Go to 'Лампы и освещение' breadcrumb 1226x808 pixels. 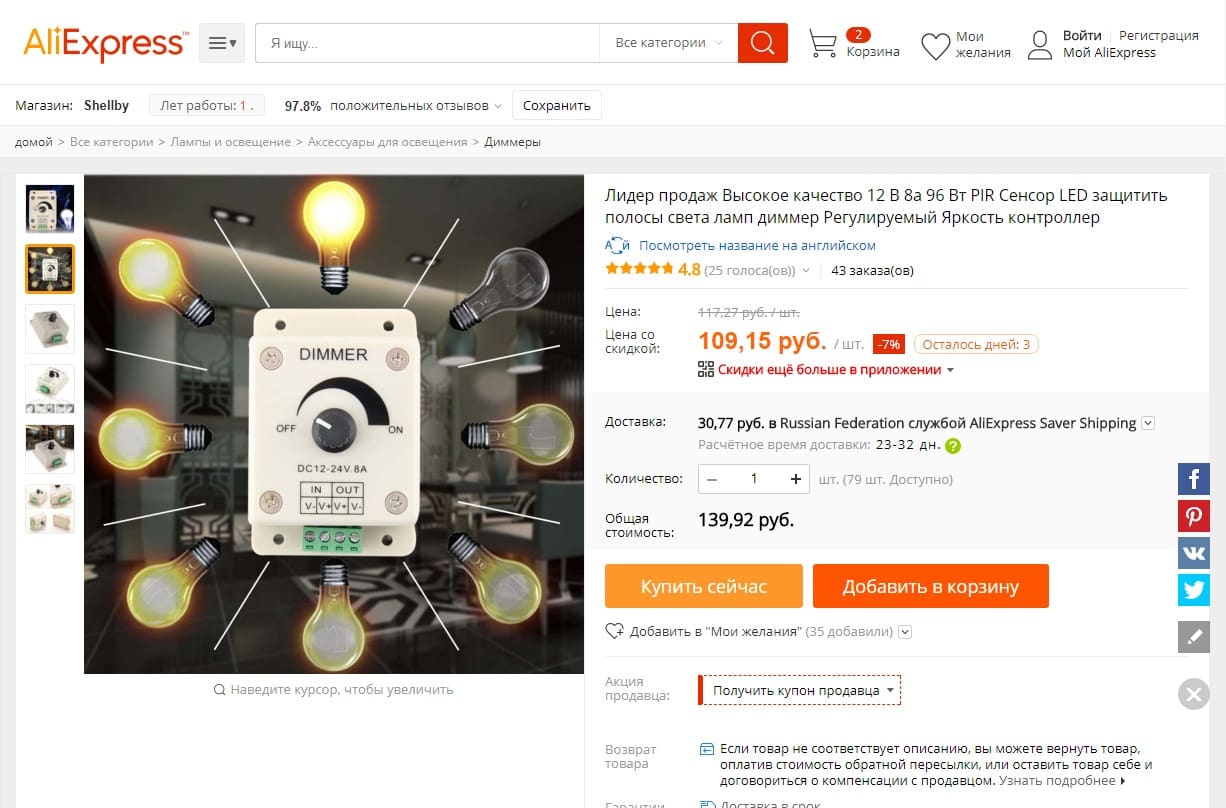point(230,142)
